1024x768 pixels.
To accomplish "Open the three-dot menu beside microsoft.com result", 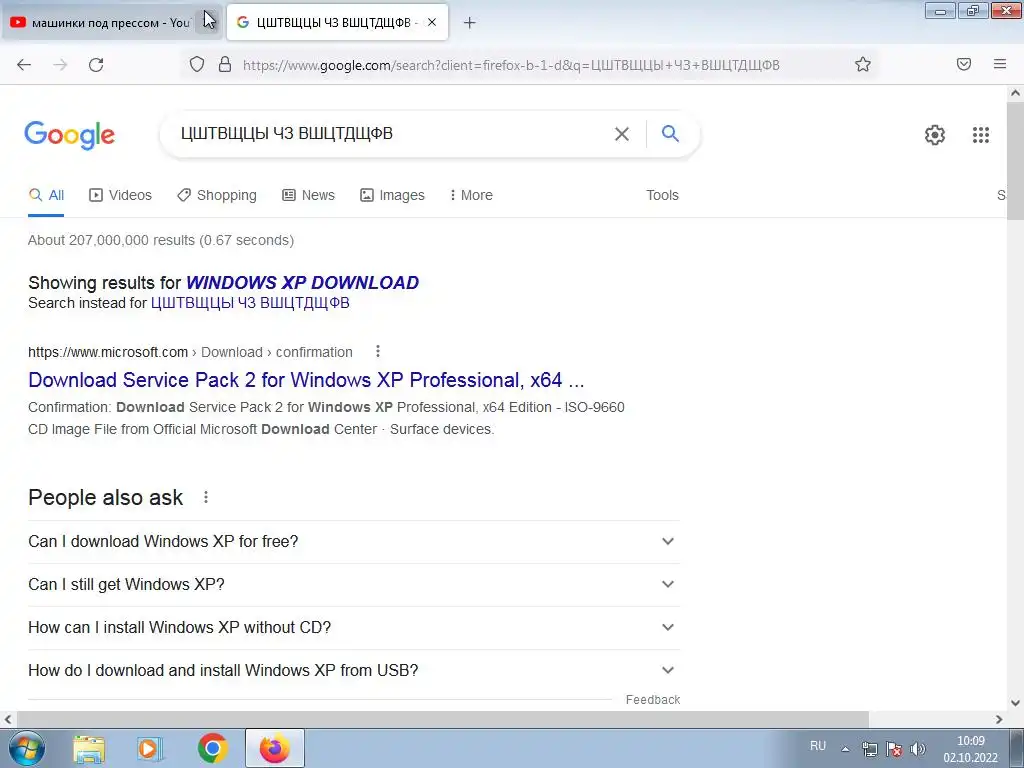I will tap(377, 351).
